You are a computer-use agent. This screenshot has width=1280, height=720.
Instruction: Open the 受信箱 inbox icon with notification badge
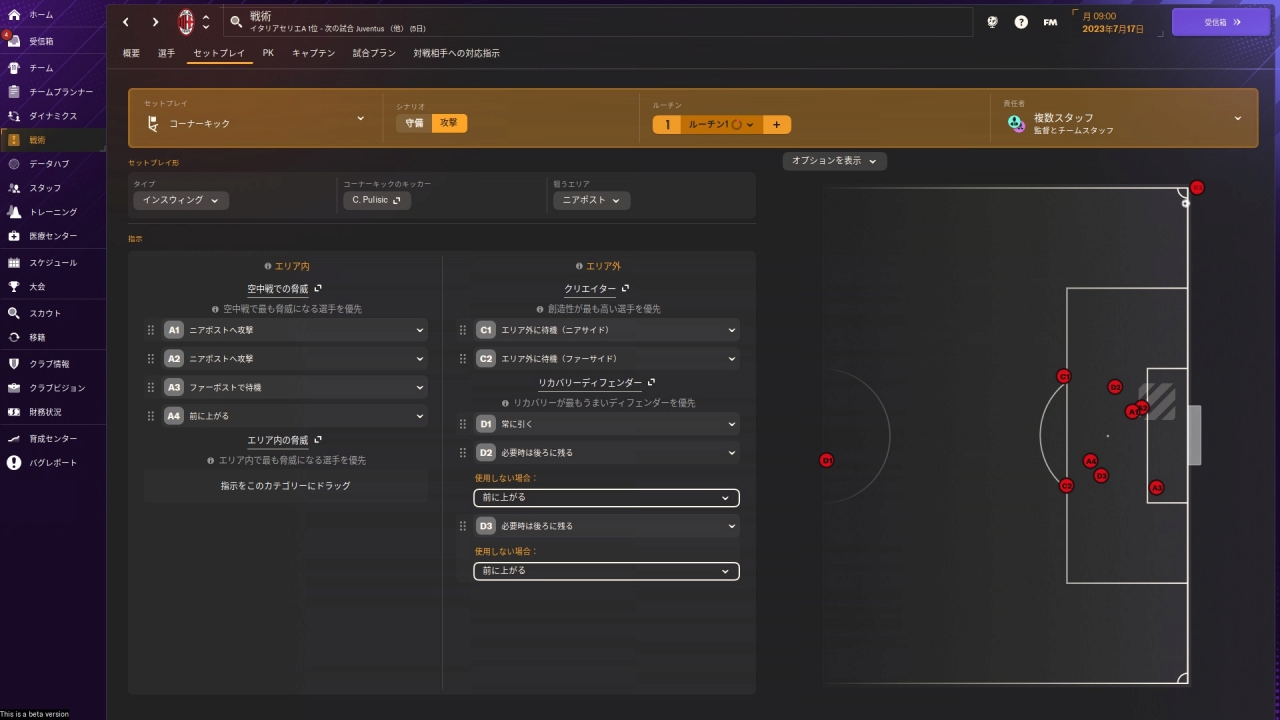point(14,41)
